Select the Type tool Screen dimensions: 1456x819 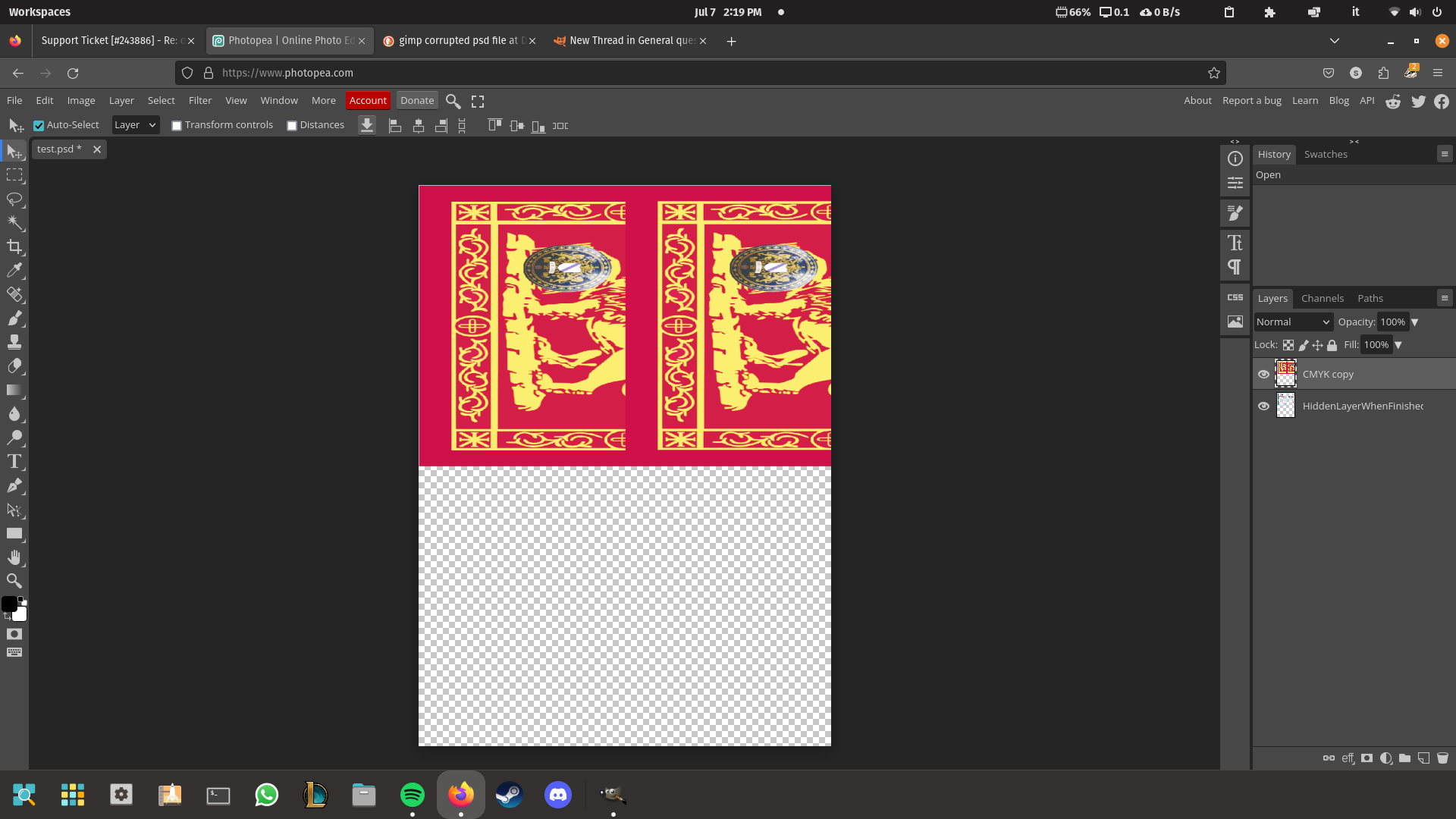(x=14, y=462)
